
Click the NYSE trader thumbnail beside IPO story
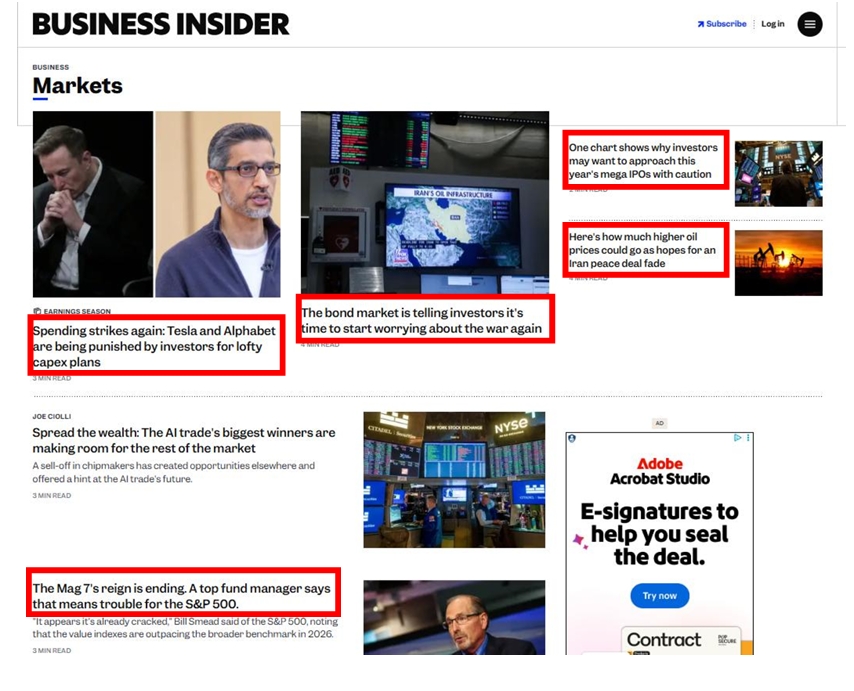778,174
